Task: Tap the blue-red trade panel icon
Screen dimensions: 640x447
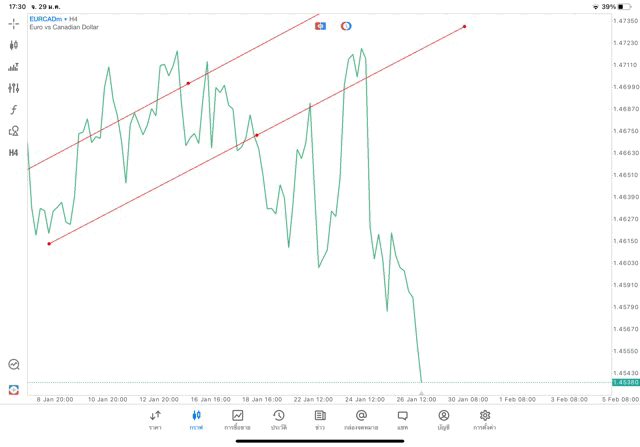Action: point(320,26)
